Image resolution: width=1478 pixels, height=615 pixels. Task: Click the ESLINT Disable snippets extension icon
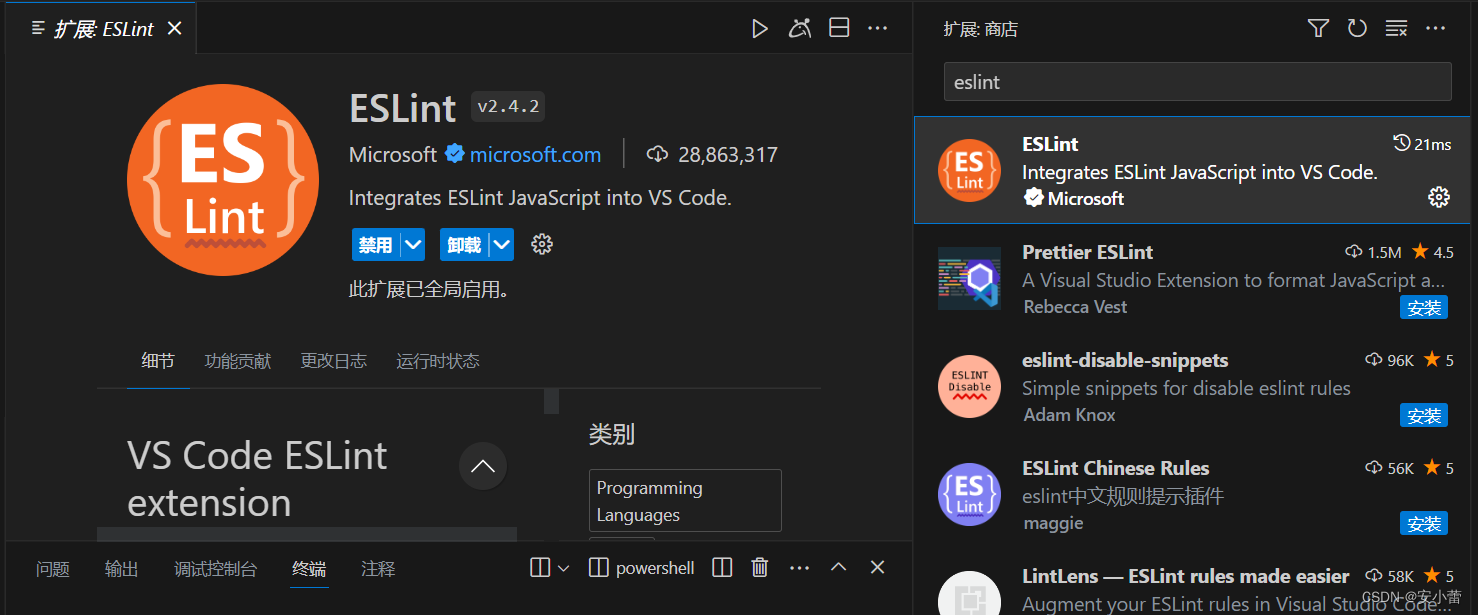point(969,386)
